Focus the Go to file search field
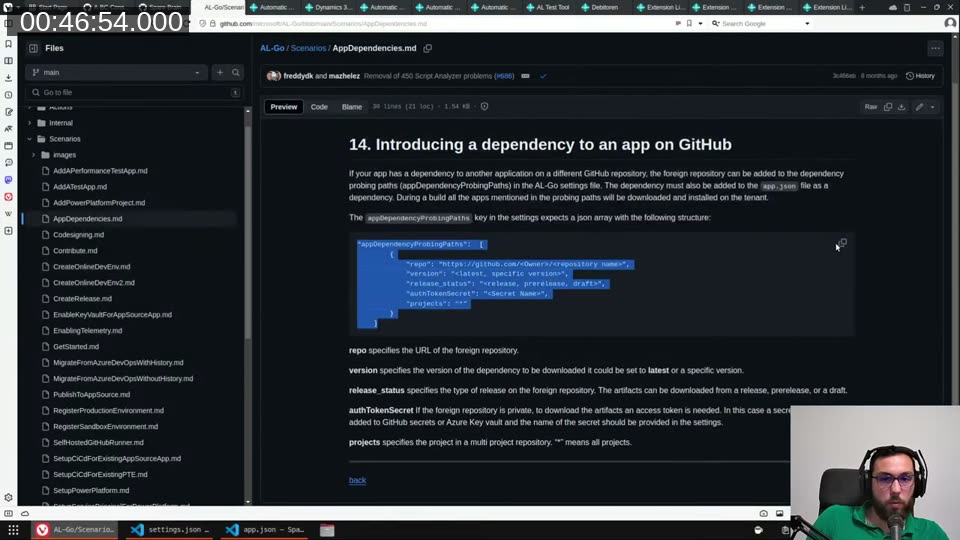This screenshot has height=540, width=960. click(135, 92)
